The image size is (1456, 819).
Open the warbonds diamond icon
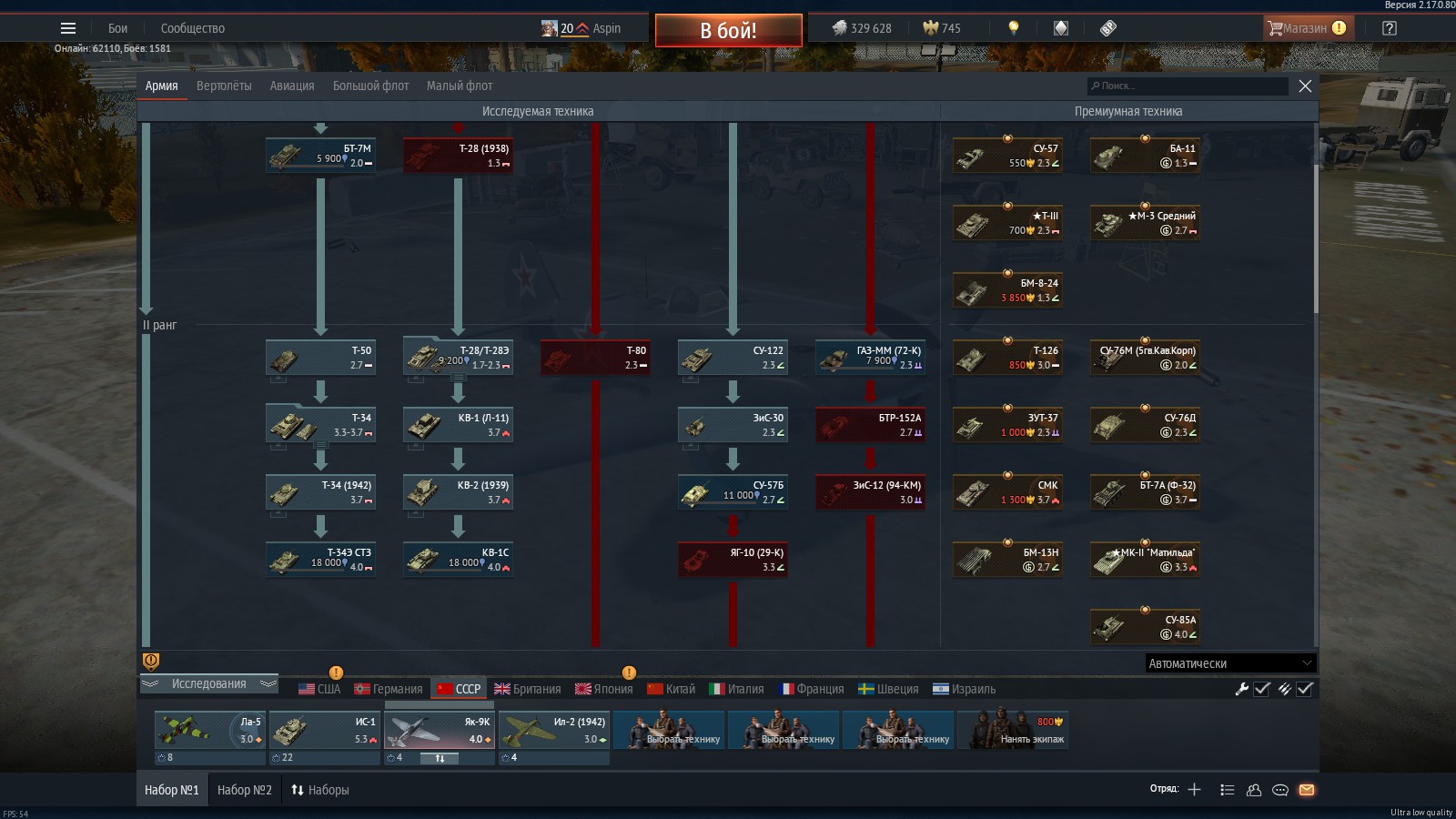pos(1060,28)
